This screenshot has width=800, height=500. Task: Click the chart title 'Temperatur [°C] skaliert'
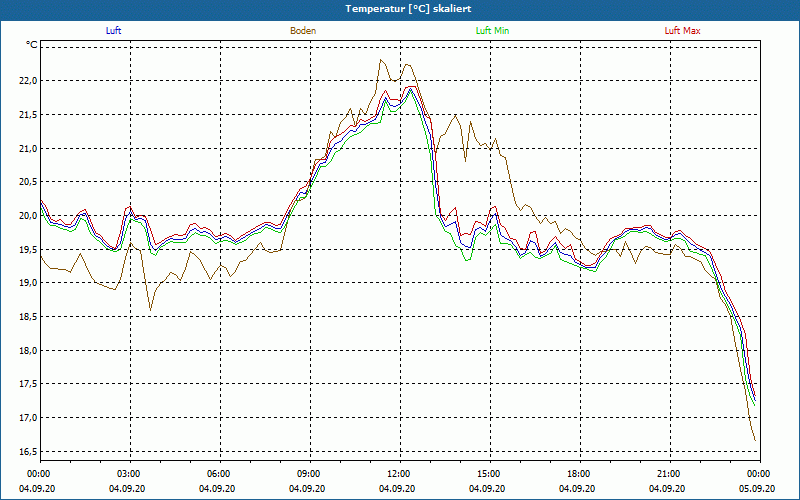(x=408, y=9)
